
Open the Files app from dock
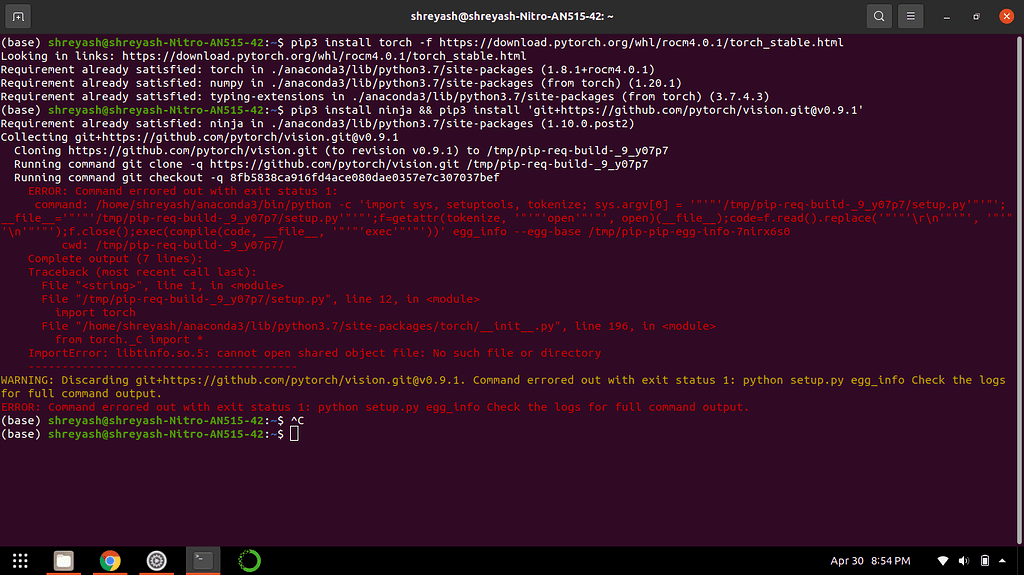63,560
